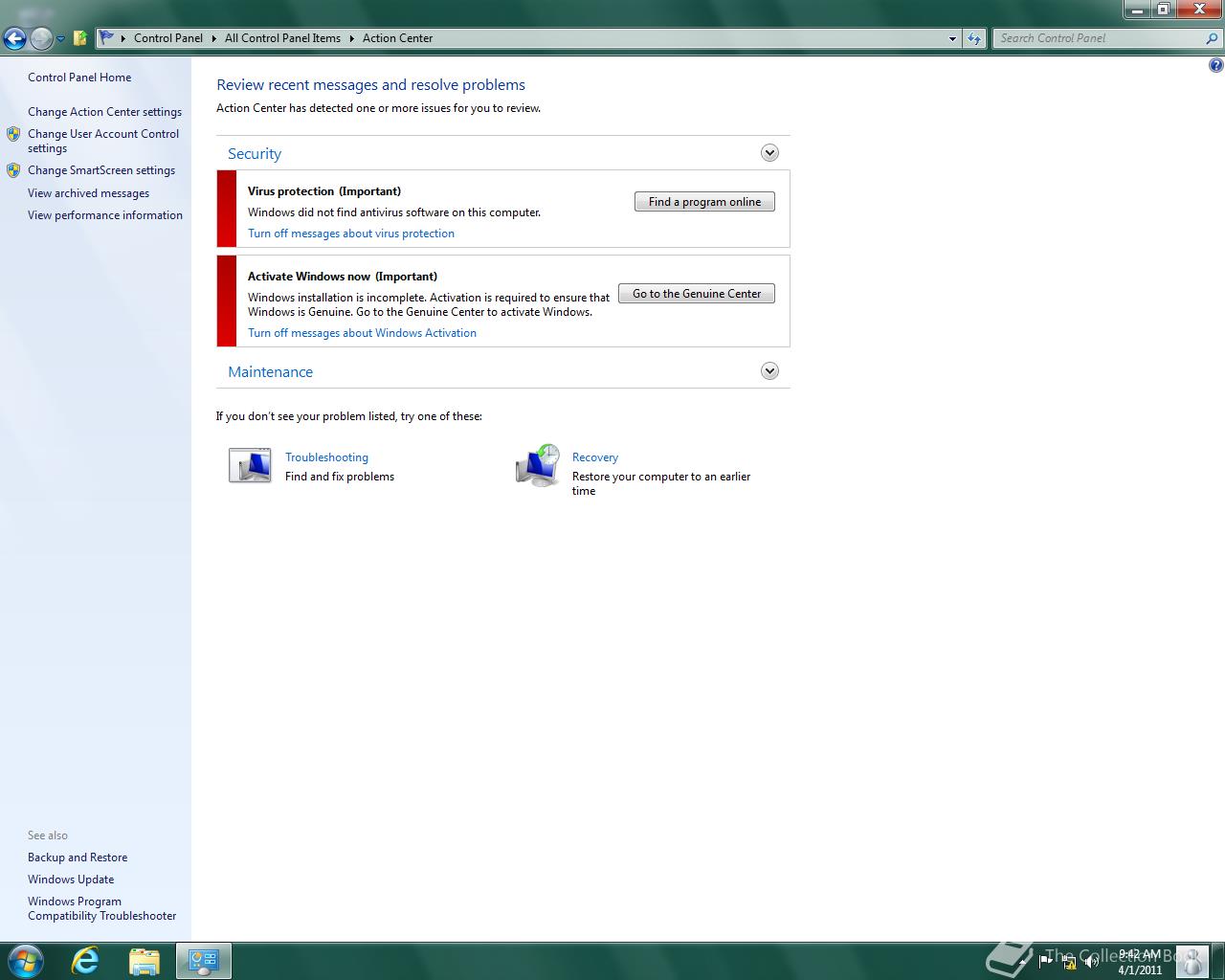Launch Internet Explorer from the taskbar

(86, 961)
